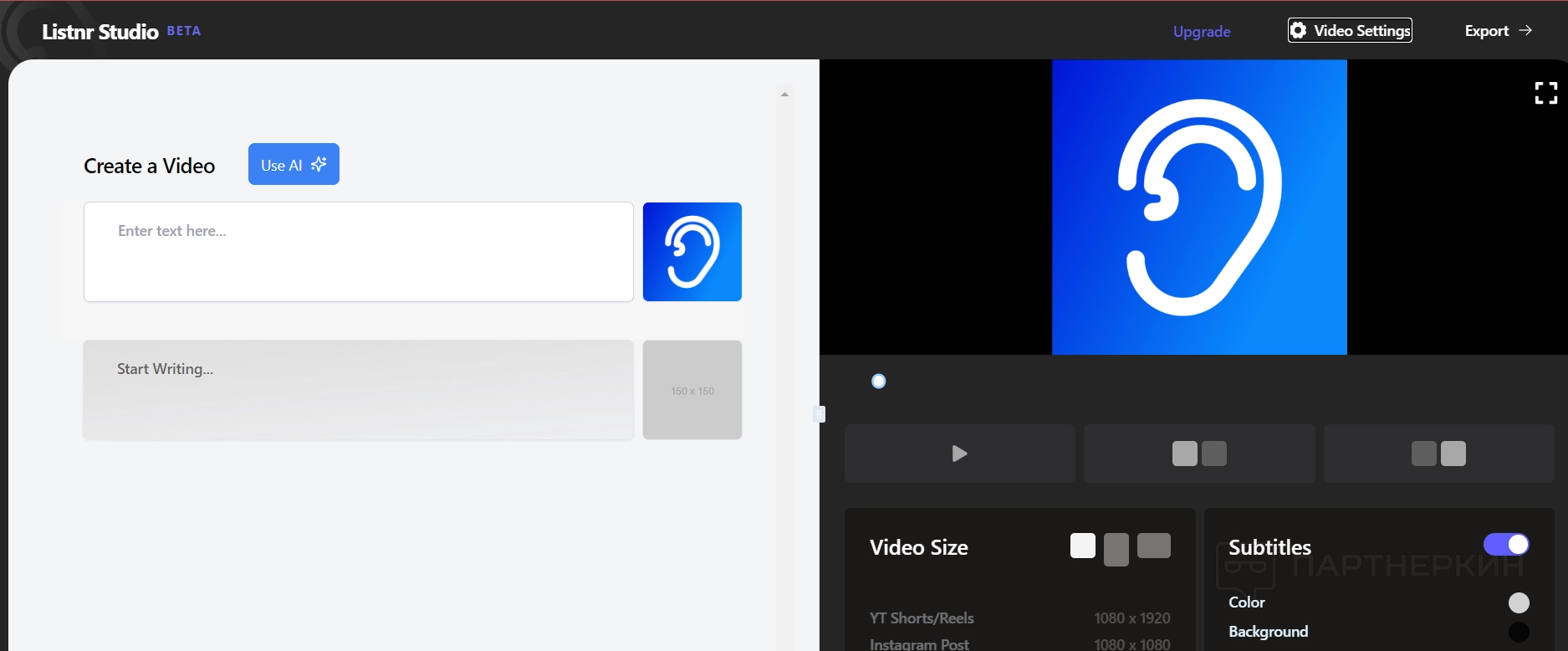Select the portrait video size icon
The image size is (1568, 651).
pyautogui.click(x=1116, y=550)
